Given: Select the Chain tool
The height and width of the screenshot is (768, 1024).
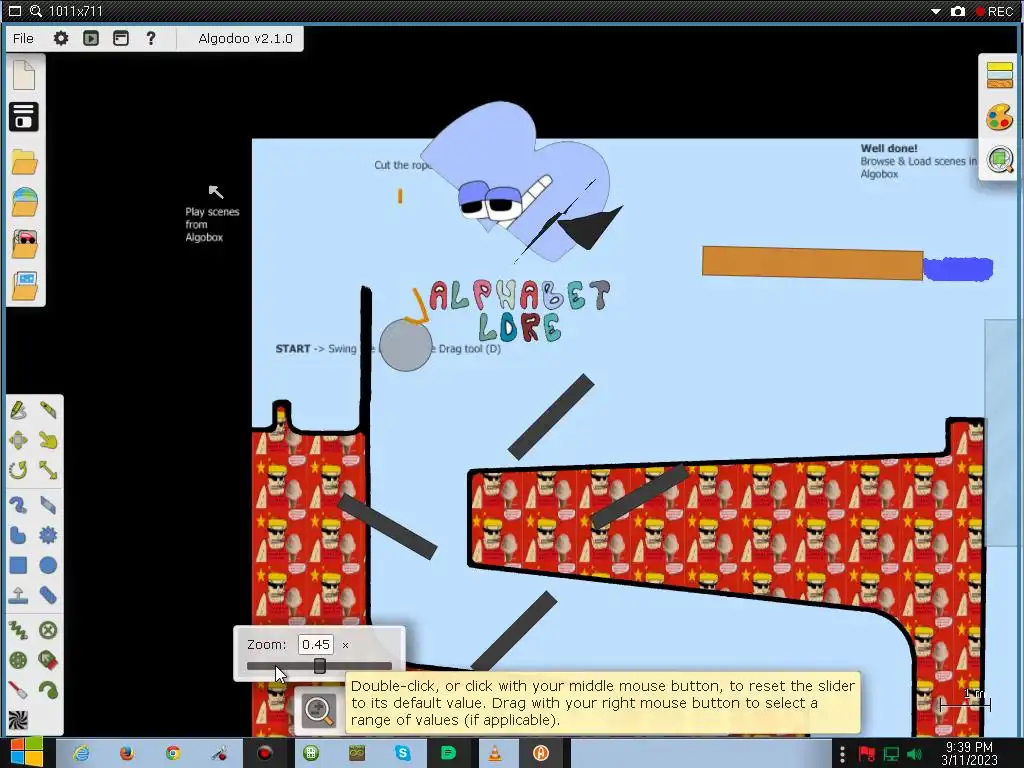Looking at the screenshot, I should [48, 595].
